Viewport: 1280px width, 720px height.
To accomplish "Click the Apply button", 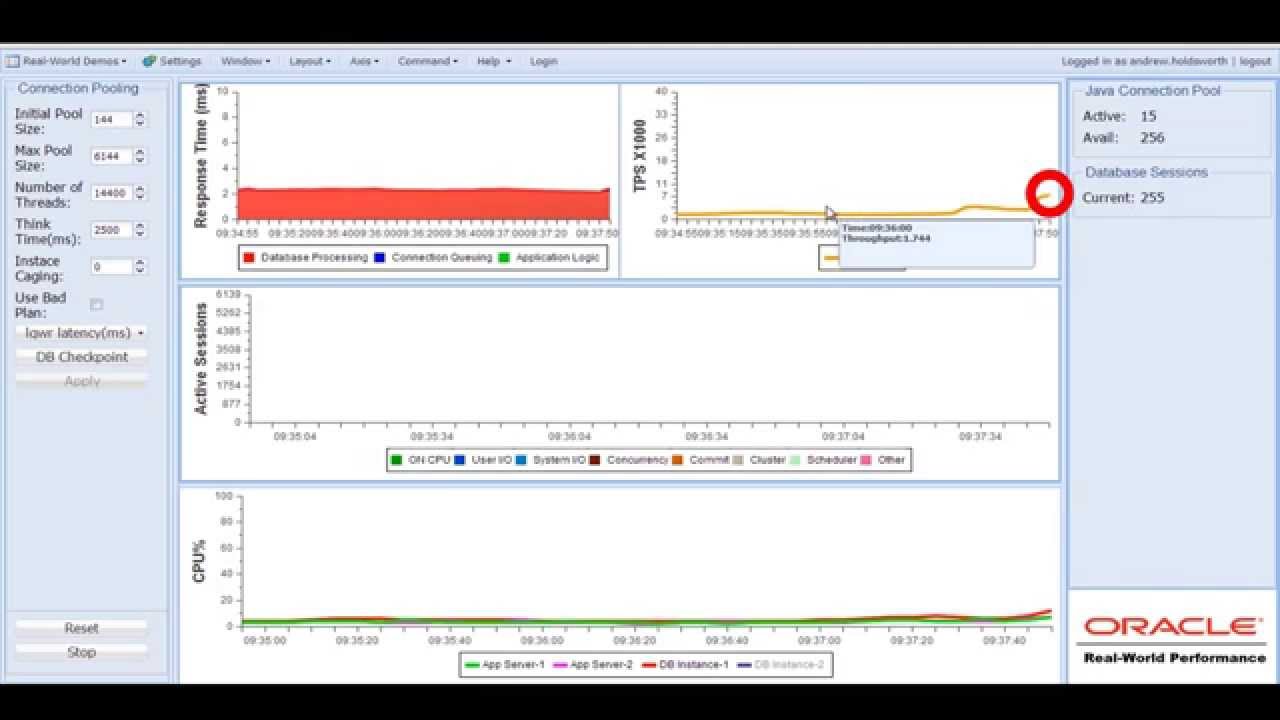I will click(82, 381).
